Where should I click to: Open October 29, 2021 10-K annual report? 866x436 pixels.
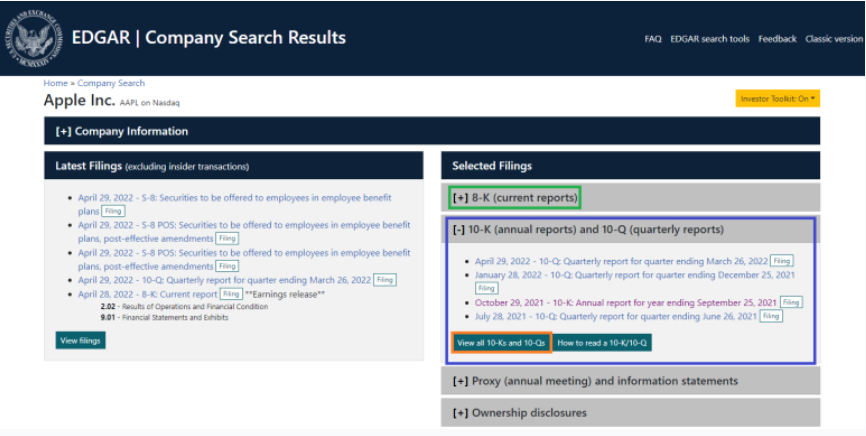(x=626, y=302)
